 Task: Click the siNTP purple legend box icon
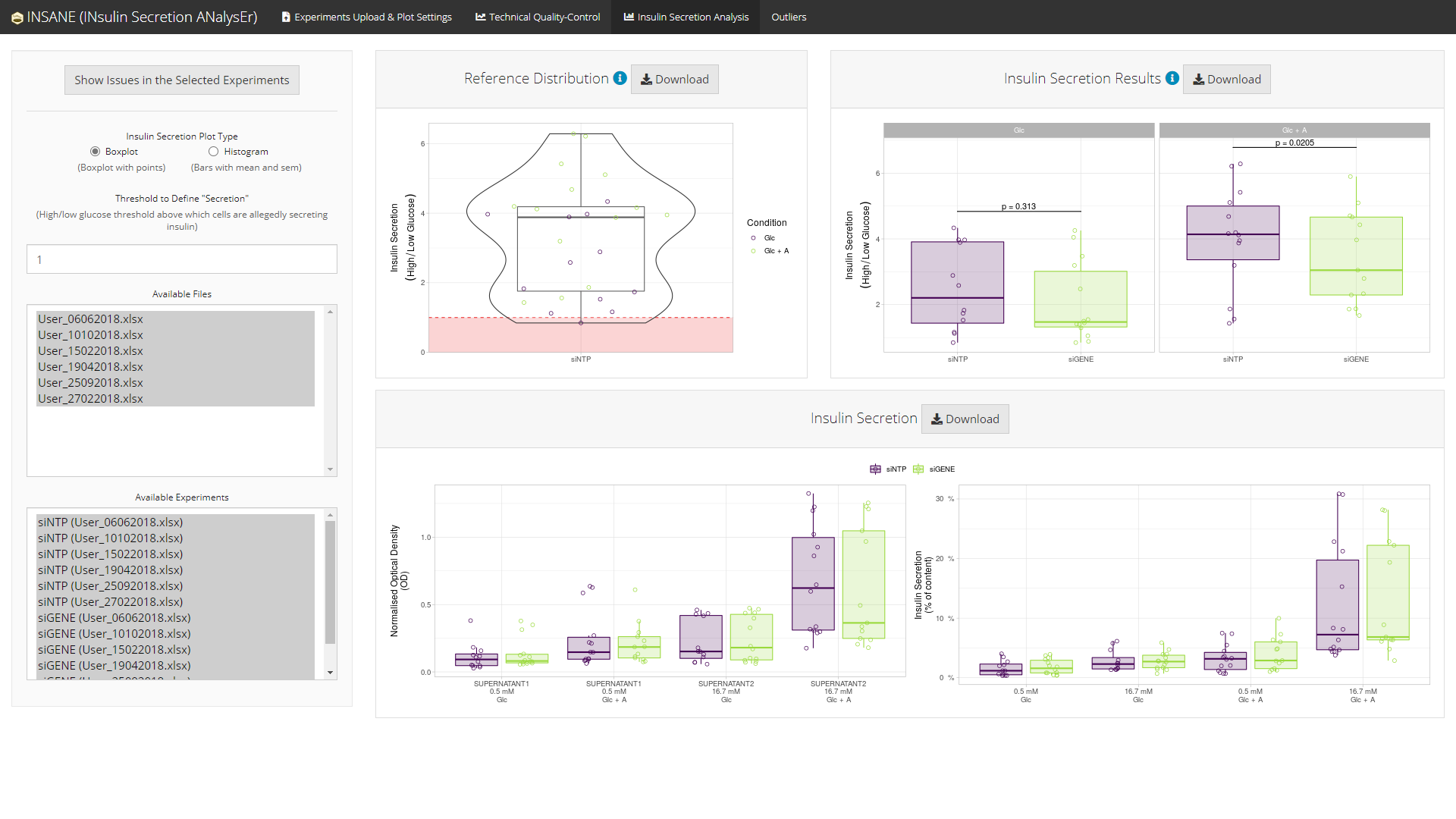tap(875, 469)
